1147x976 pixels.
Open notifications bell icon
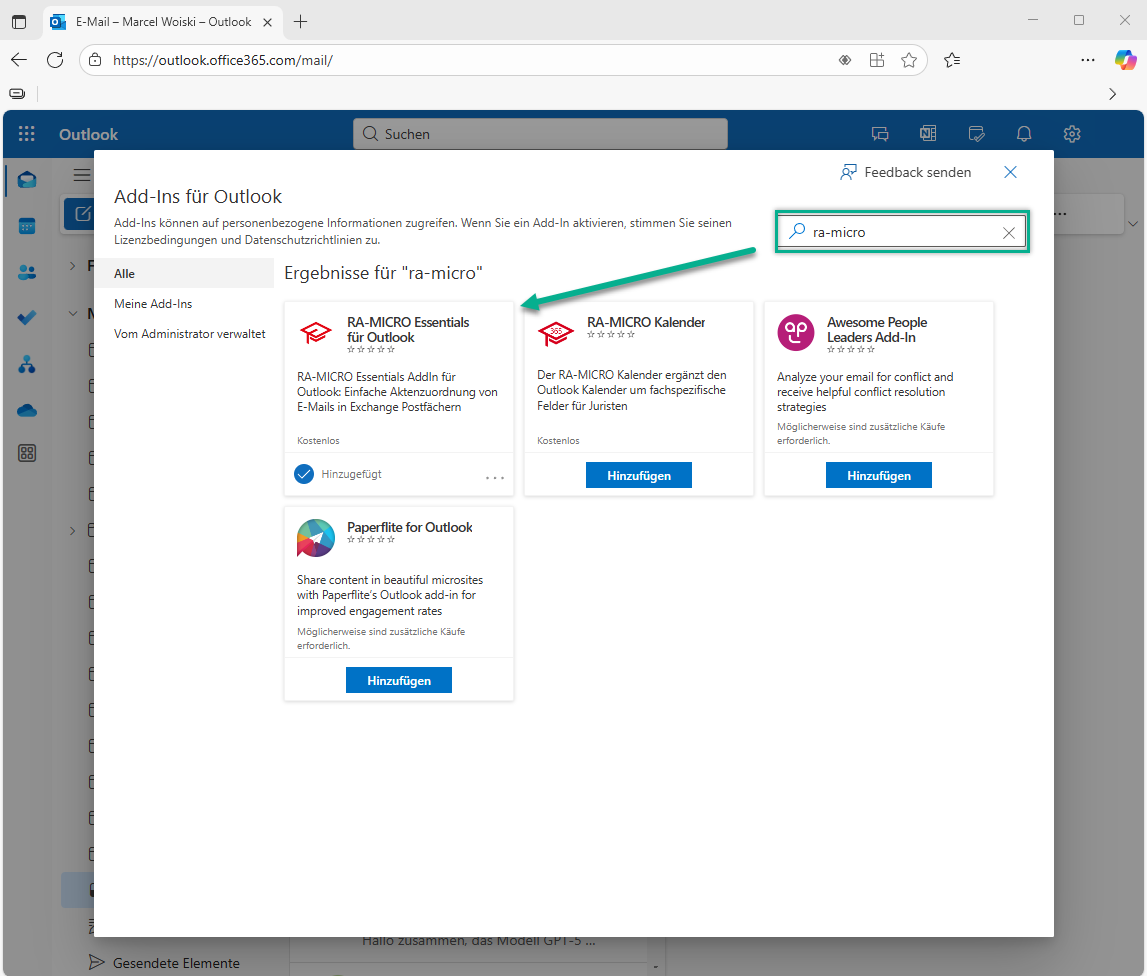(x=1024, y=133)
